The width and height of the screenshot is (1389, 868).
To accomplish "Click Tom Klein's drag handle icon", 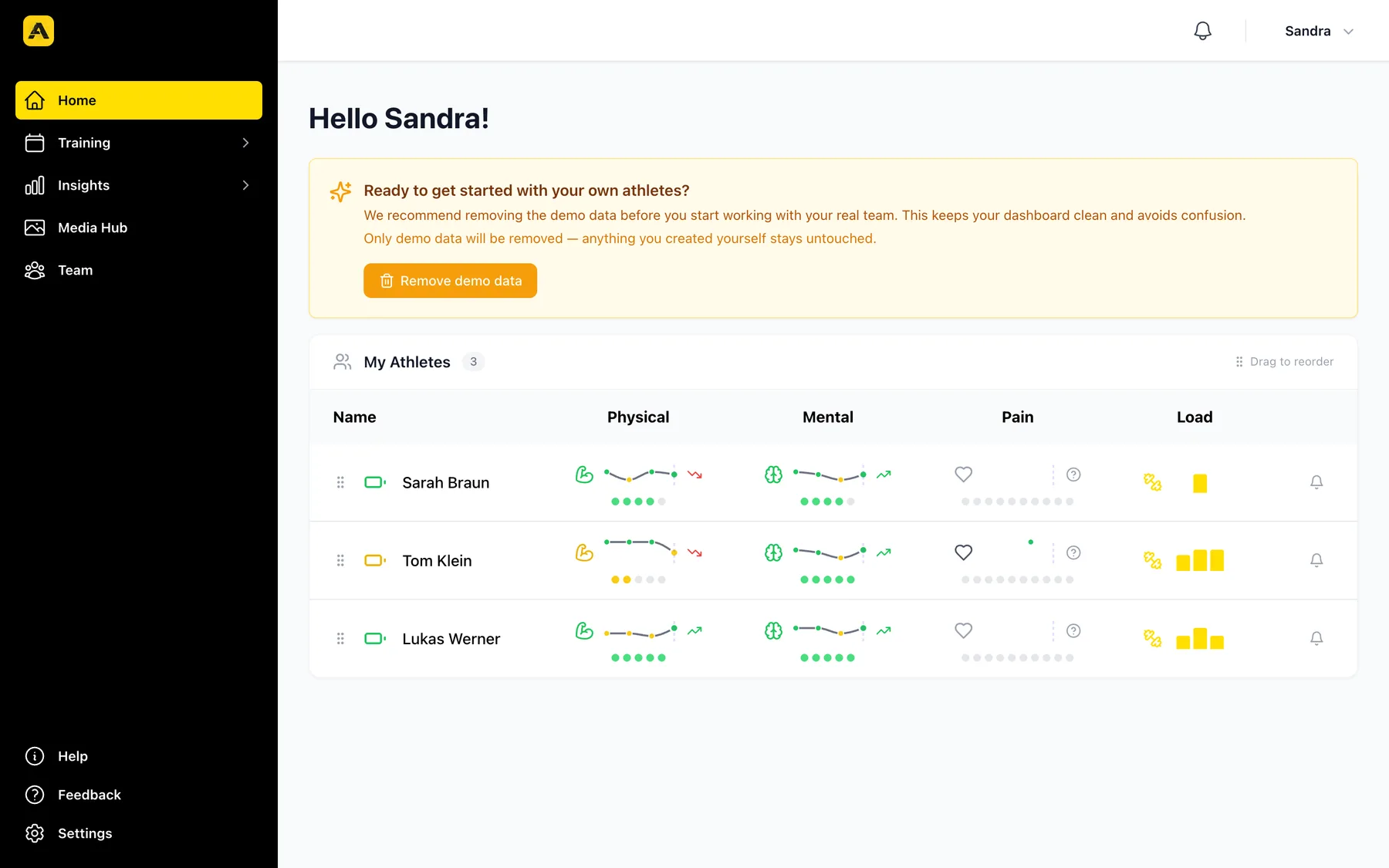I will tap(340, 560).
